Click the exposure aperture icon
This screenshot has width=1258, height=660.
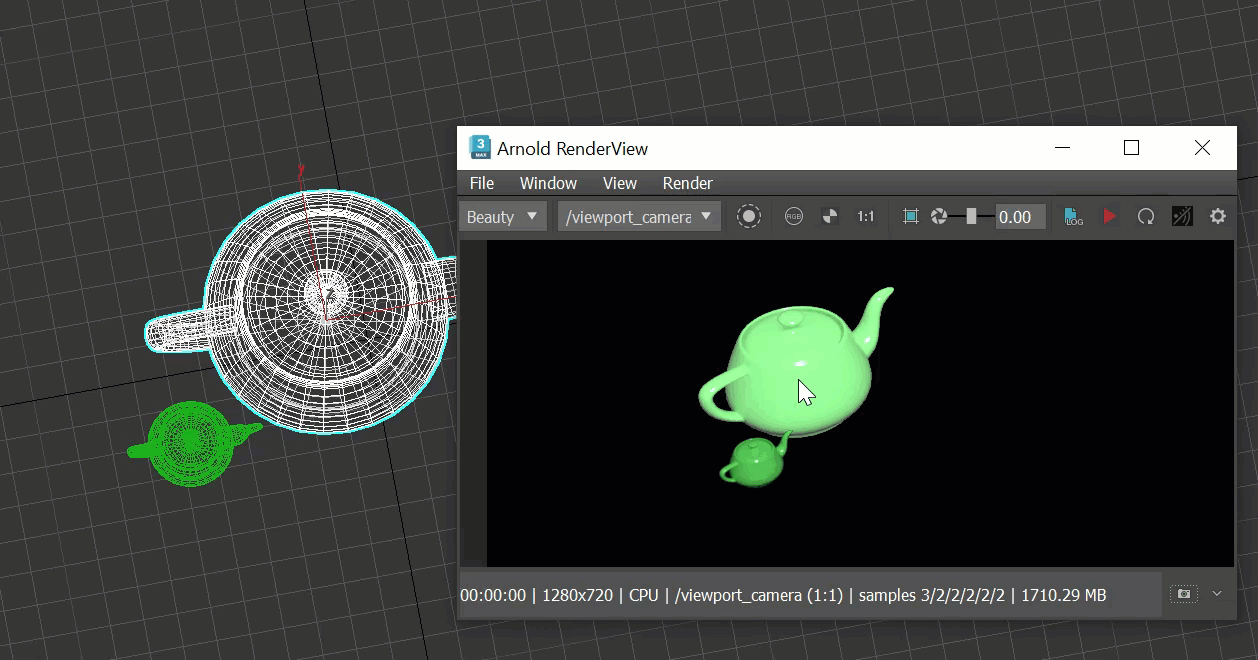(x=939, y=216)
